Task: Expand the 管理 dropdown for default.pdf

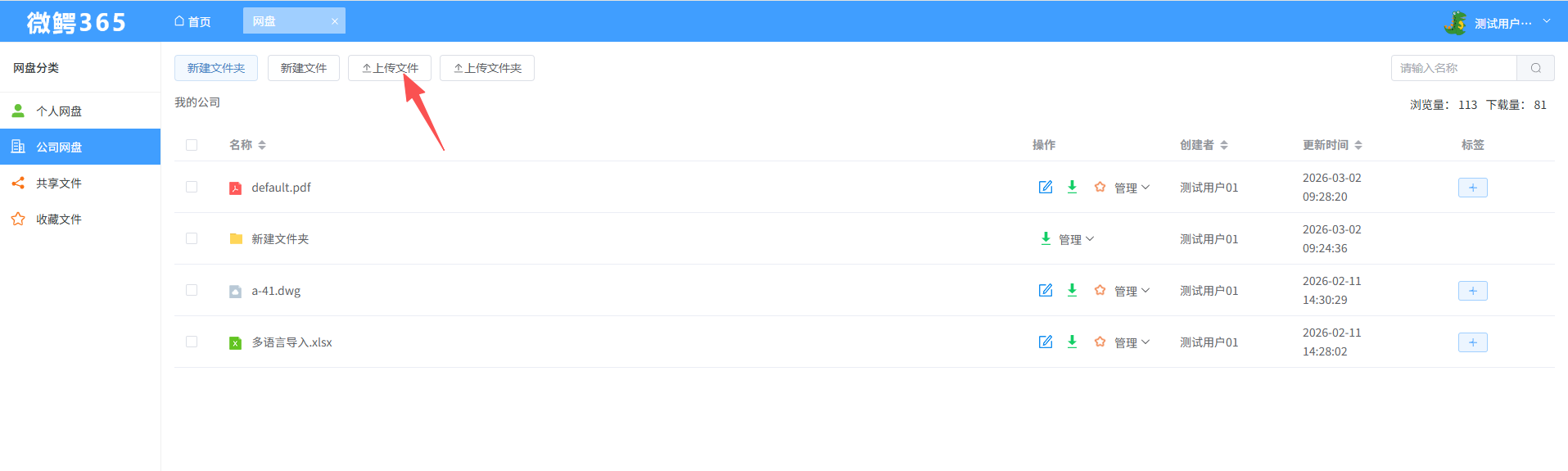Action: click(x=1132, y=188)
